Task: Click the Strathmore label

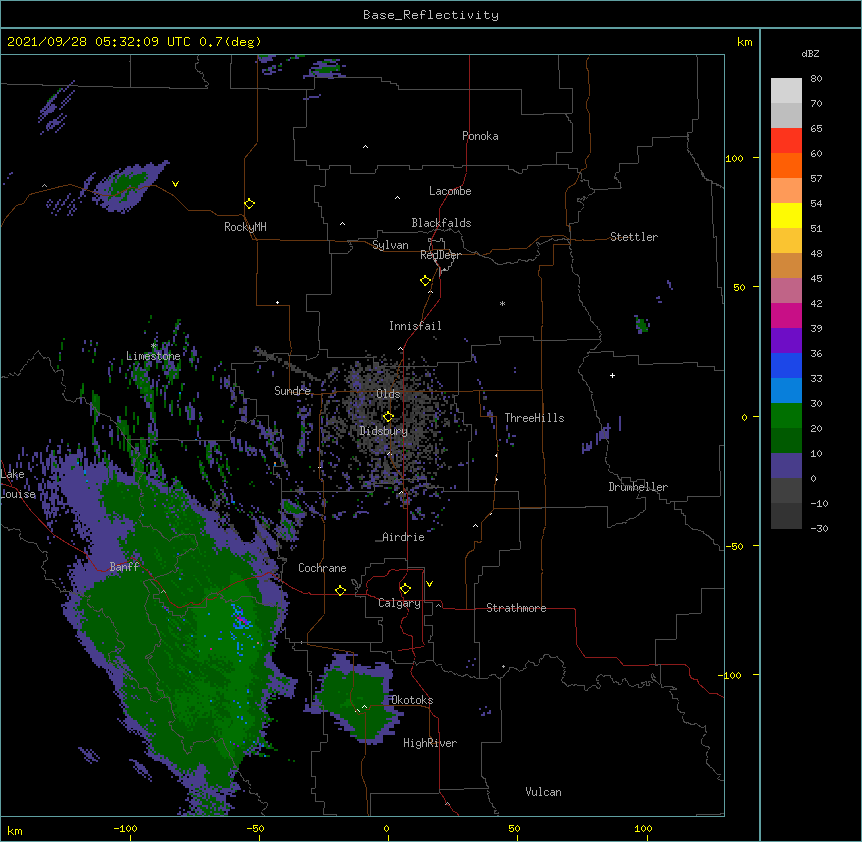Action: (516, 608)
